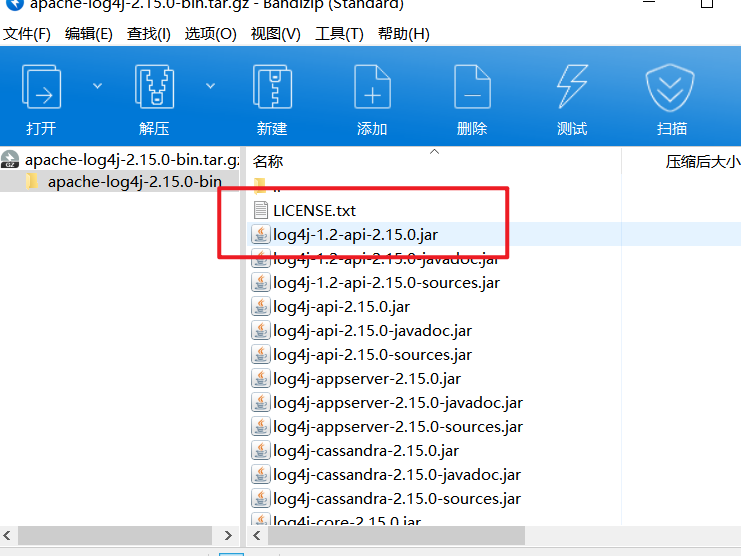This screenshot has height=556, width=741.
Task: Select log4j-1.2-api-2.15.0-sources.jar
Action: tap(386, 282)
